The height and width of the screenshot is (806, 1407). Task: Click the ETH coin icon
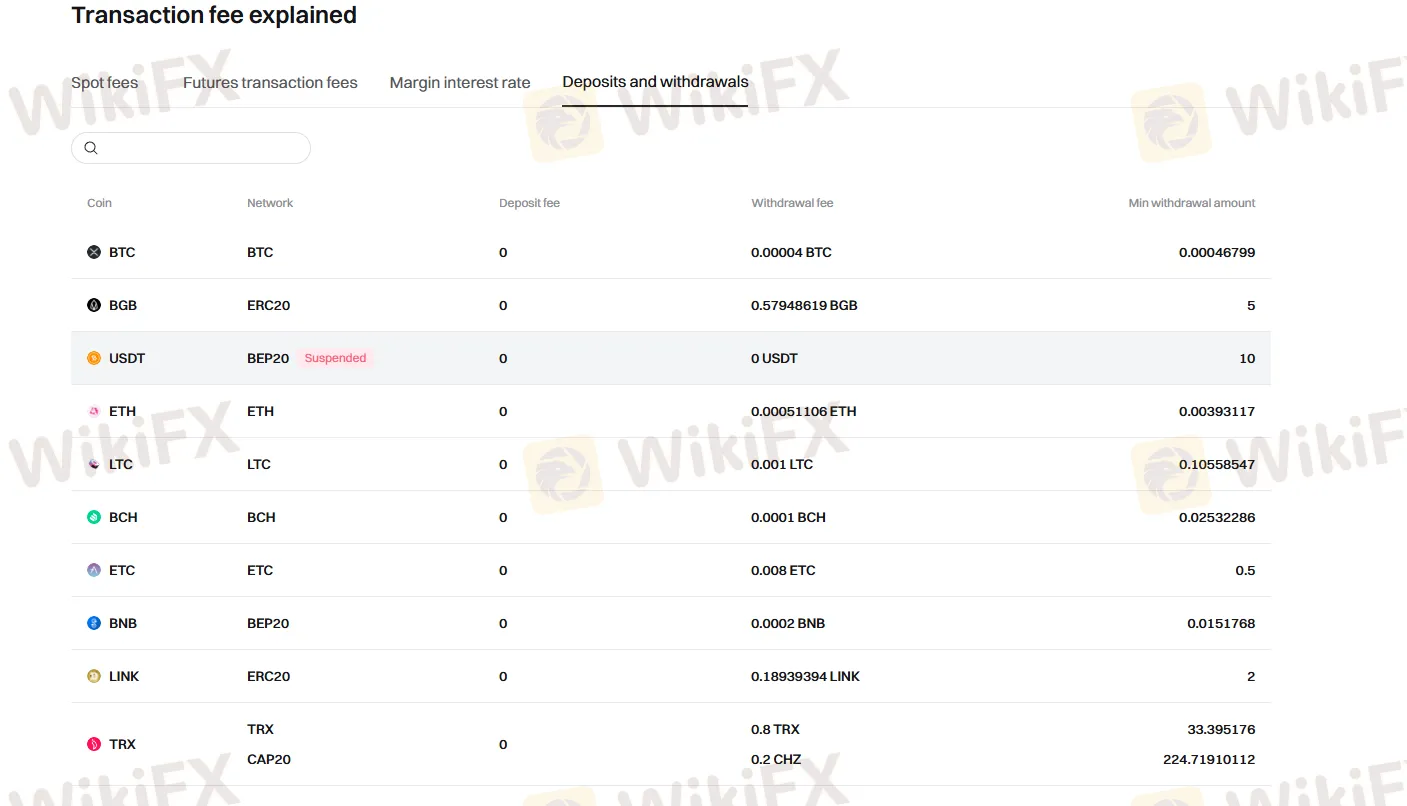pos(94,412)
